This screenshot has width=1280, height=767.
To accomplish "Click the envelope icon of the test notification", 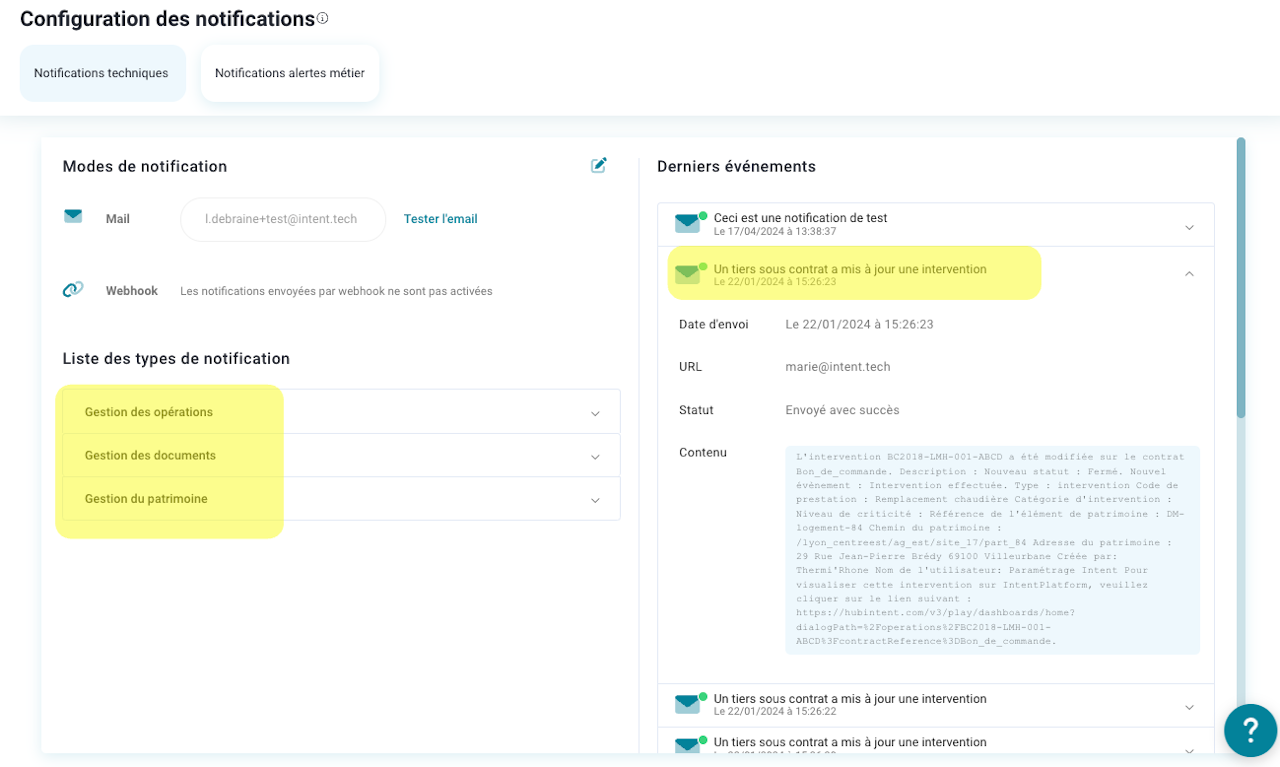I will (x=688, y=223).
